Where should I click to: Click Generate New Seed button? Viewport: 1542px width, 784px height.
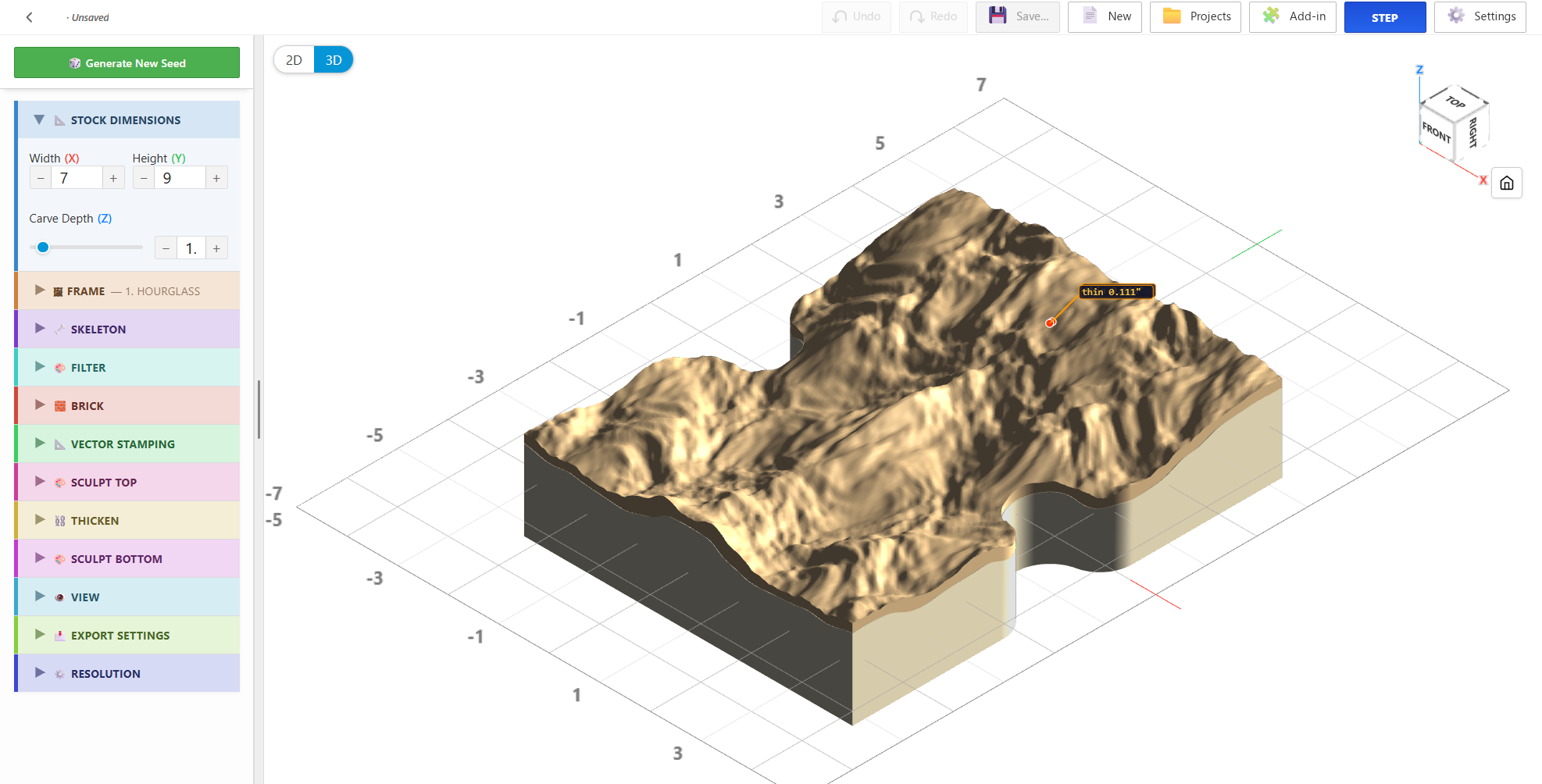(x=127, y=62)
